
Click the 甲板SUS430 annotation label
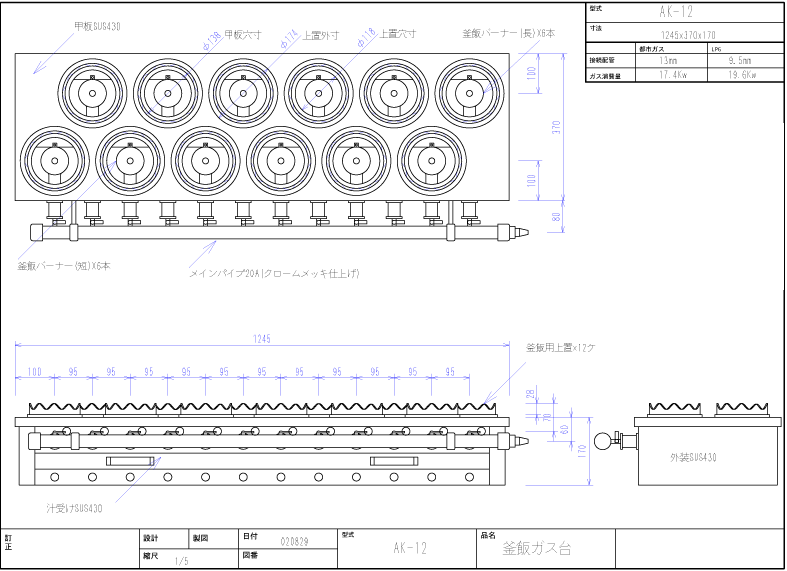[97, 27]
